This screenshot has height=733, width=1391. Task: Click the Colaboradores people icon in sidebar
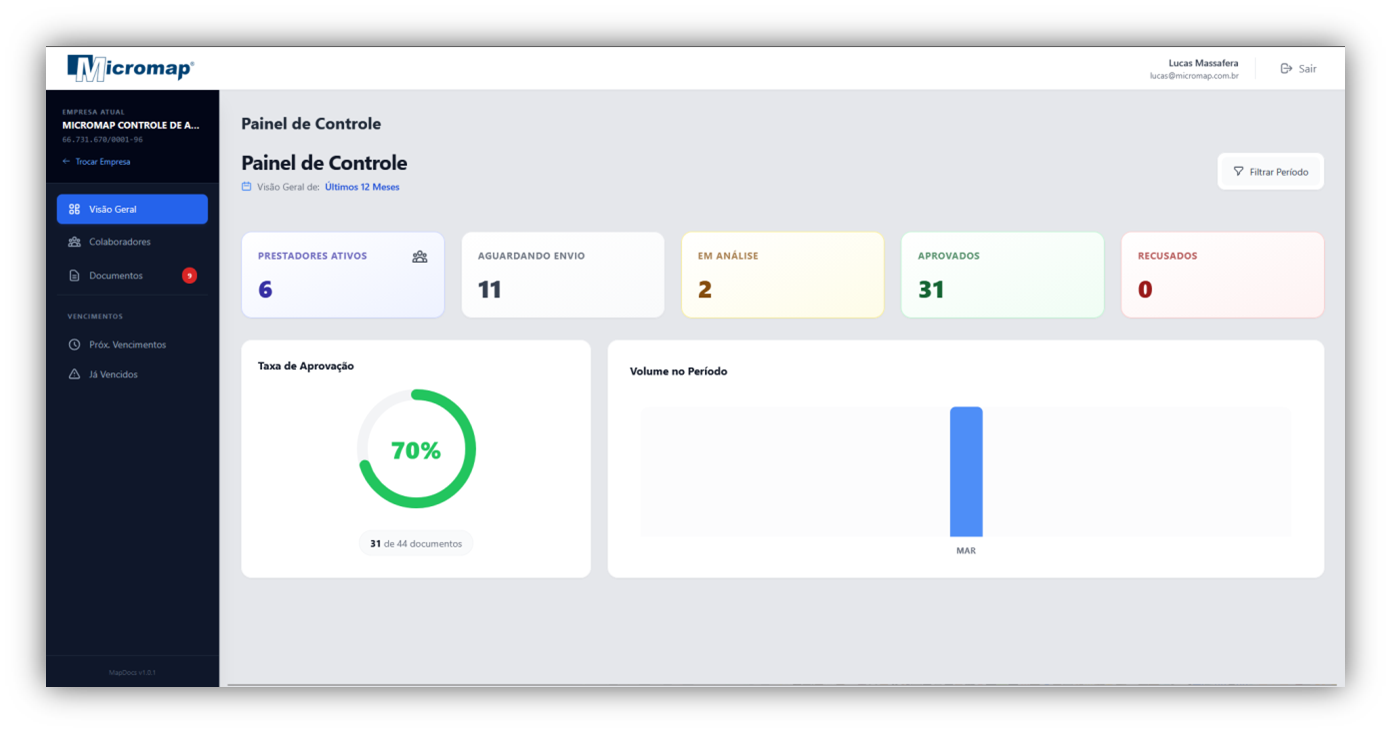point(74,242)
